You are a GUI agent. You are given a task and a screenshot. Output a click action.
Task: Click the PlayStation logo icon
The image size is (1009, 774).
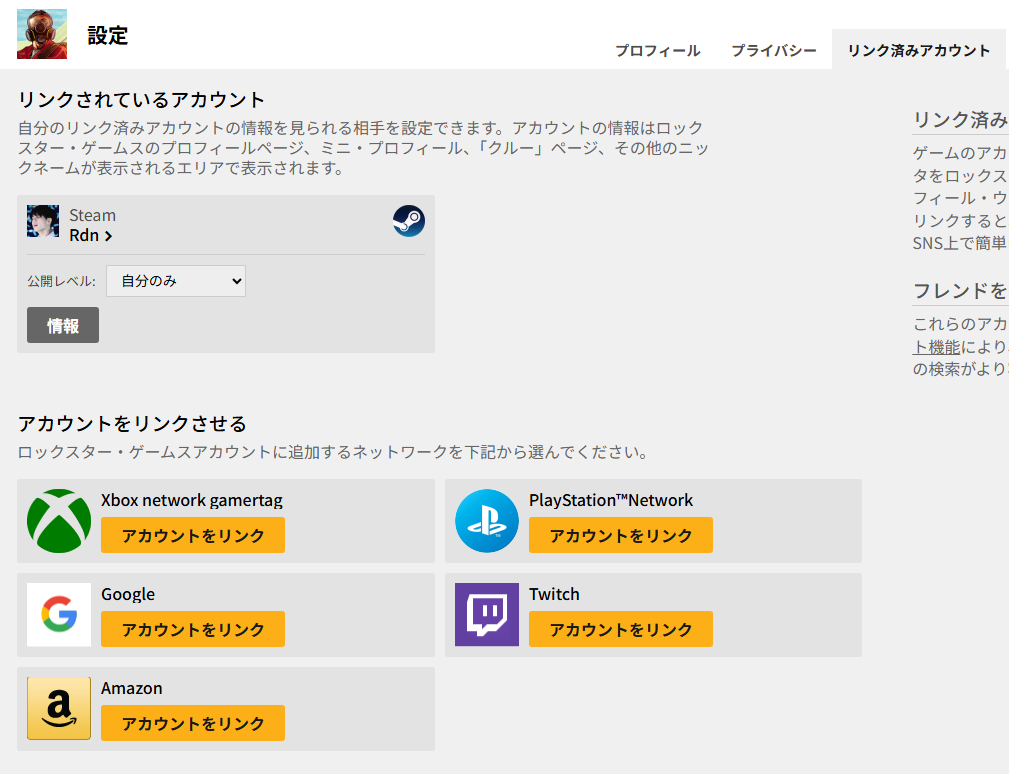tap(487, 521)
